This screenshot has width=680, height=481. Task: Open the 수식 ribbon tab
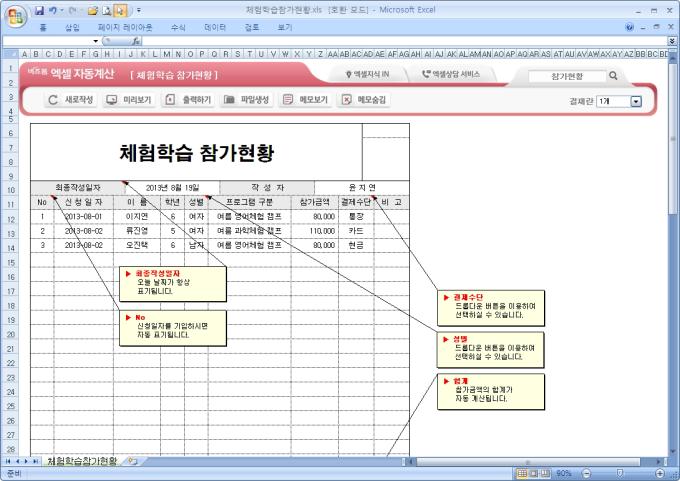pyautogui.click(x=178, y=27)
